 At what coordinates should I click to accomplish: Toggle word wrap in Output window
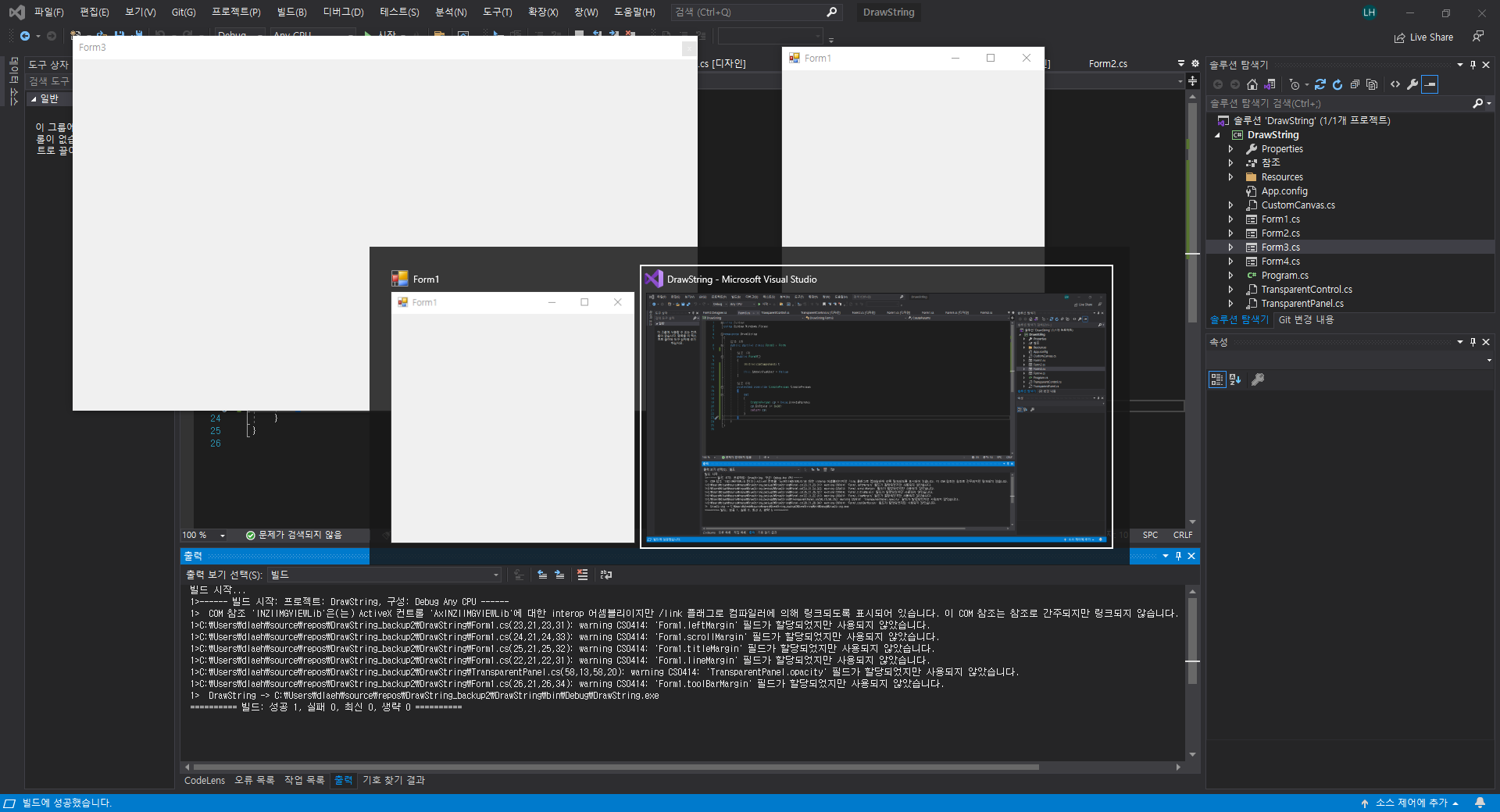click(605, 575)
